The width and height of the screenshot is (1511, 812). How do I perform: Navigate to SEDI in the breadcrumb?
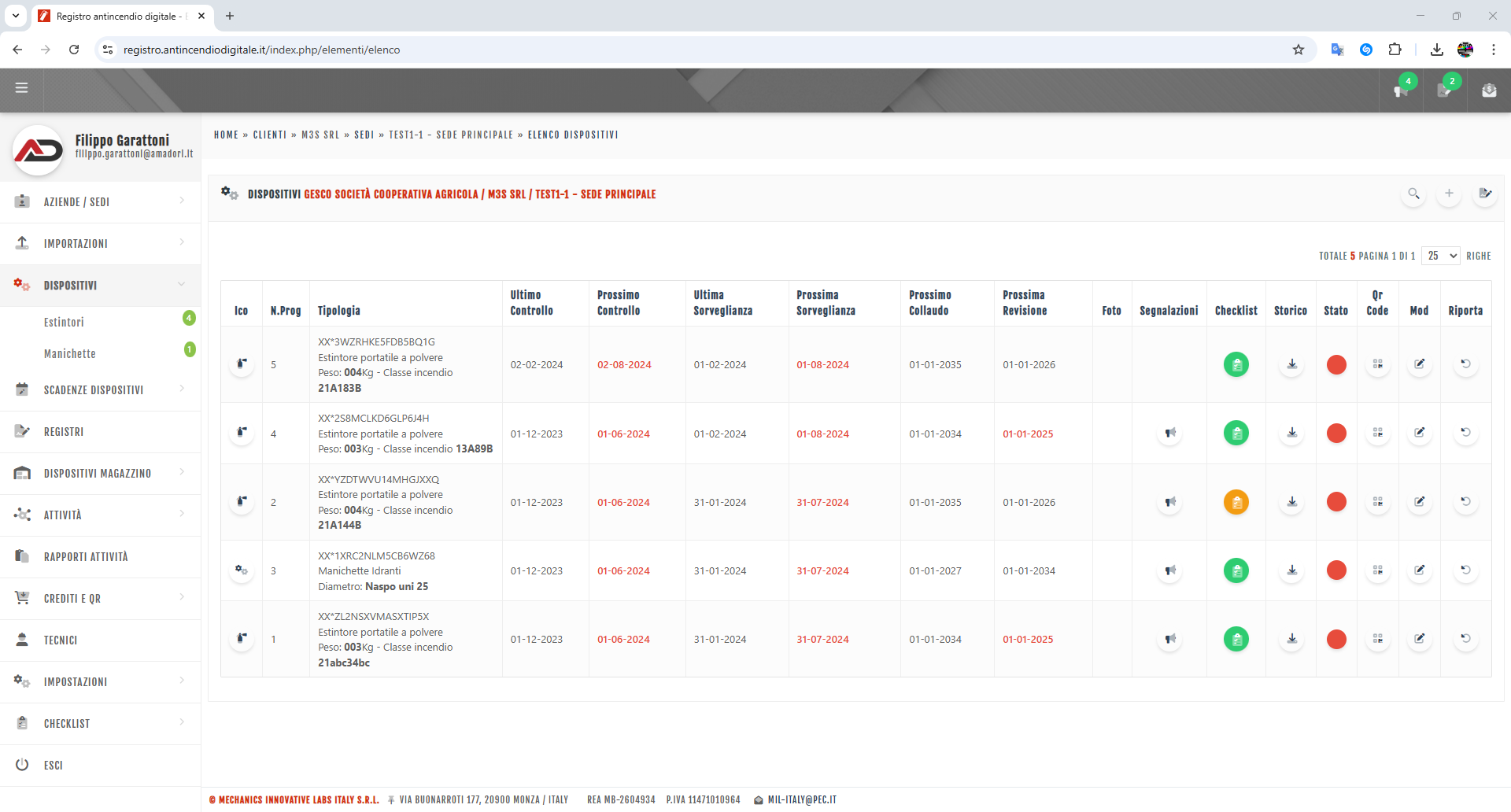[x=364, y=135]
